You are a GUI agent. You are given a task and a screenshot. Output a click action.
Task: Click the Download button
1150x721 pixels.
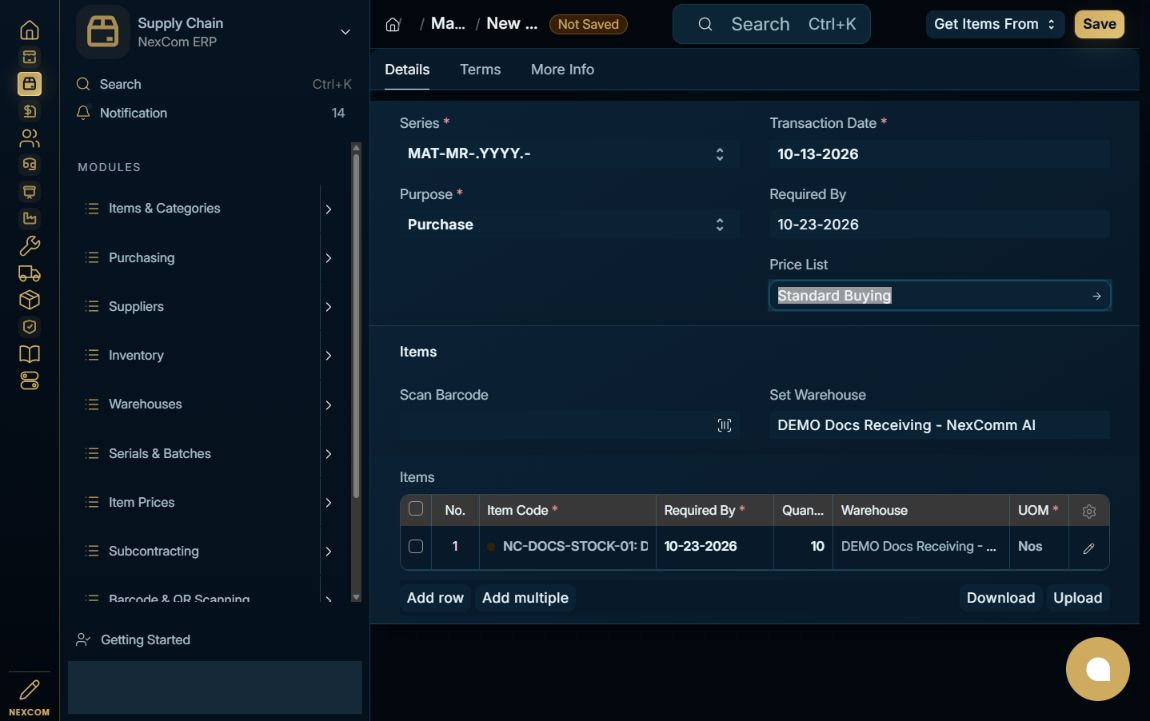coord(1000,598)
